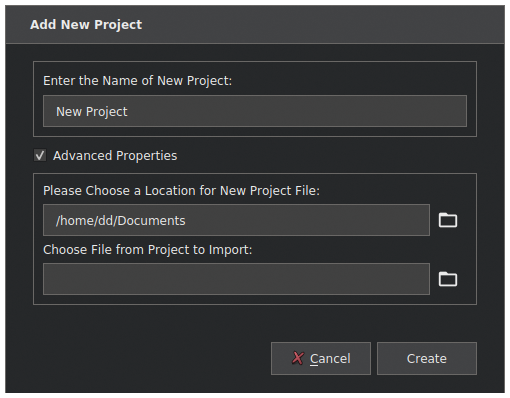Focus the empty import file field
Image resolution: width=510 pixels, height=398 pixels.
236,279
